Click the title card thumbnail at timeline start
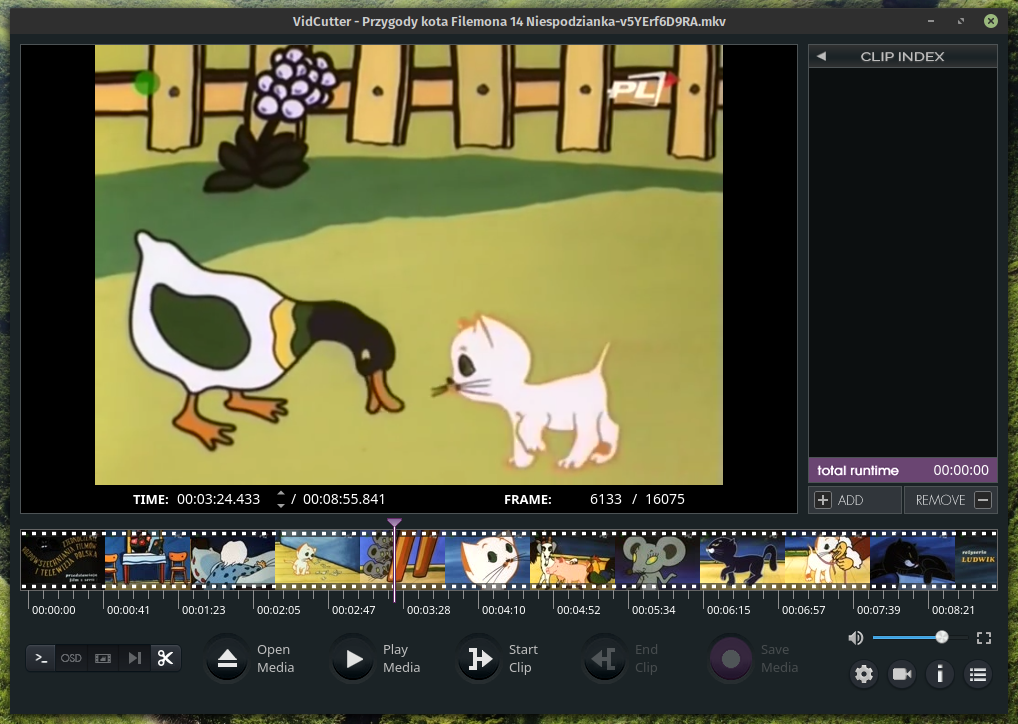The image size is (1018, 724). (x=63, y=560)
